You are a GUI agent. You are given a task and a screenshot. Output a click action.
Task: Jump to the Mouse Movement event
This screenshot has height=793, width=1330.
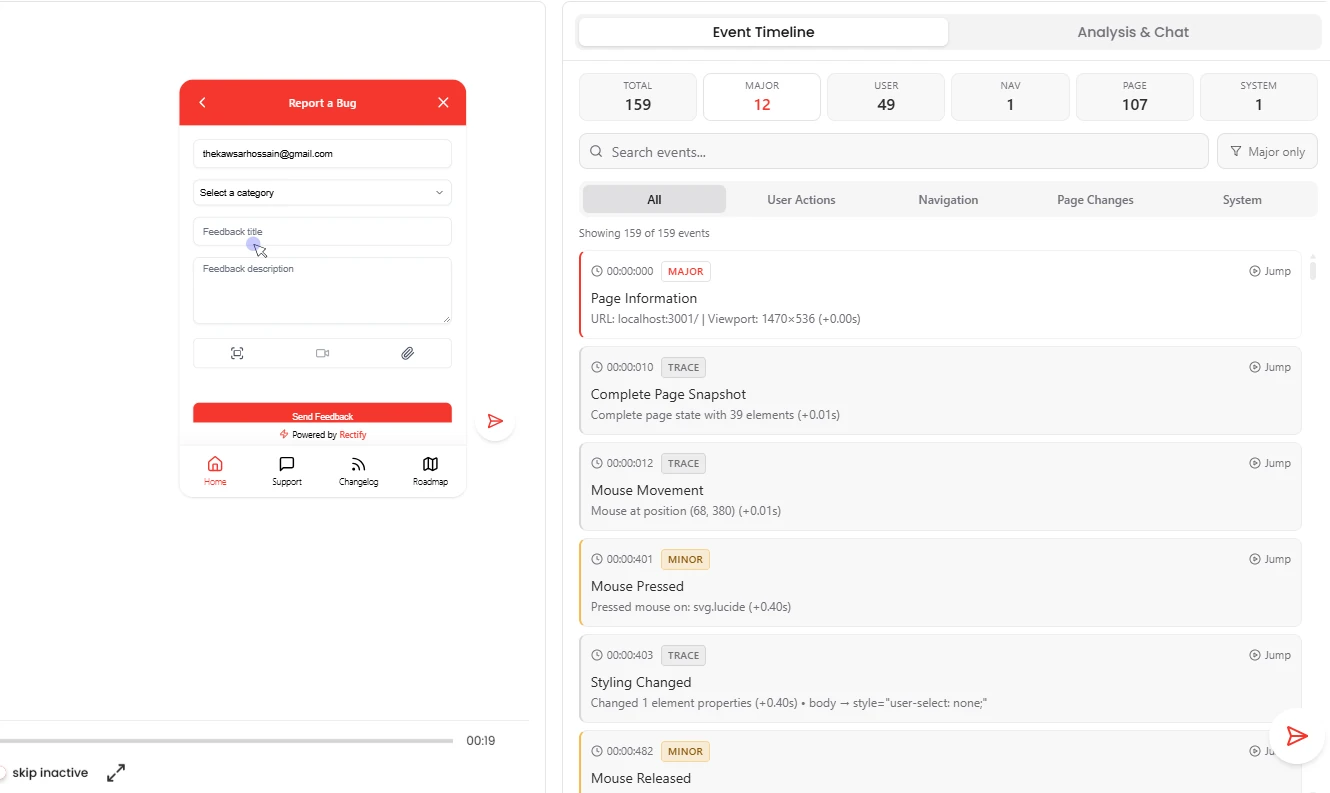coord(1270,463)
